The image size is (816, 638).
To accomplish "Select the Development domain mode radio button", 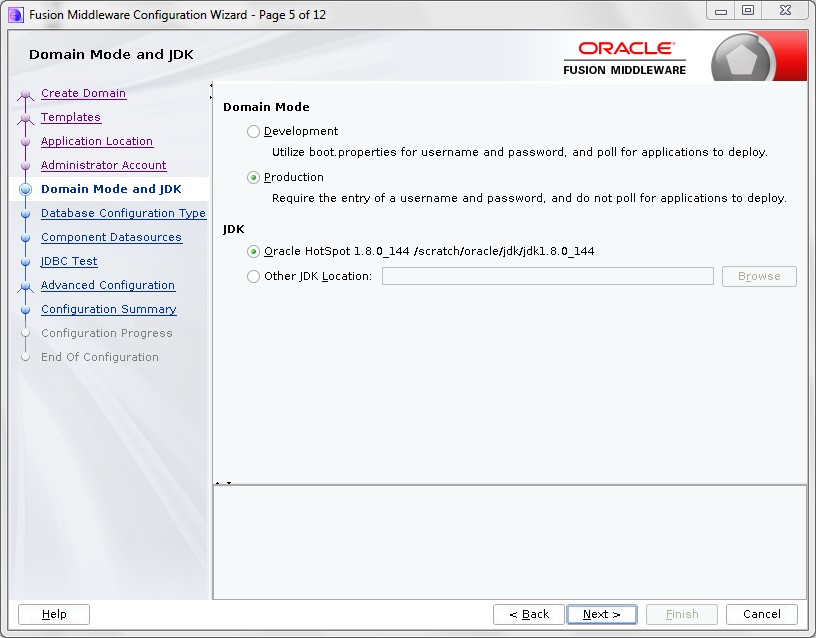I will click(253, 131).
